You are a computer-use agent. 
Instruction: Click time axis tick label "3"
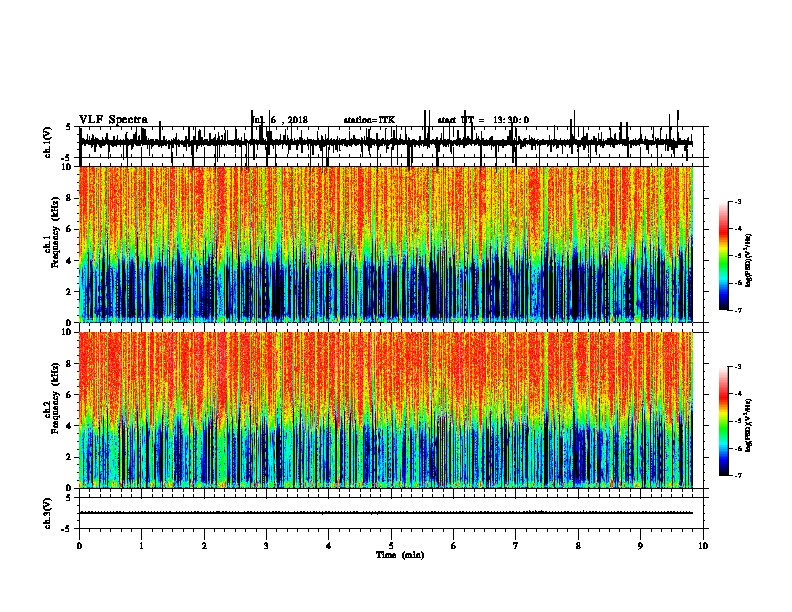point(266,546)
